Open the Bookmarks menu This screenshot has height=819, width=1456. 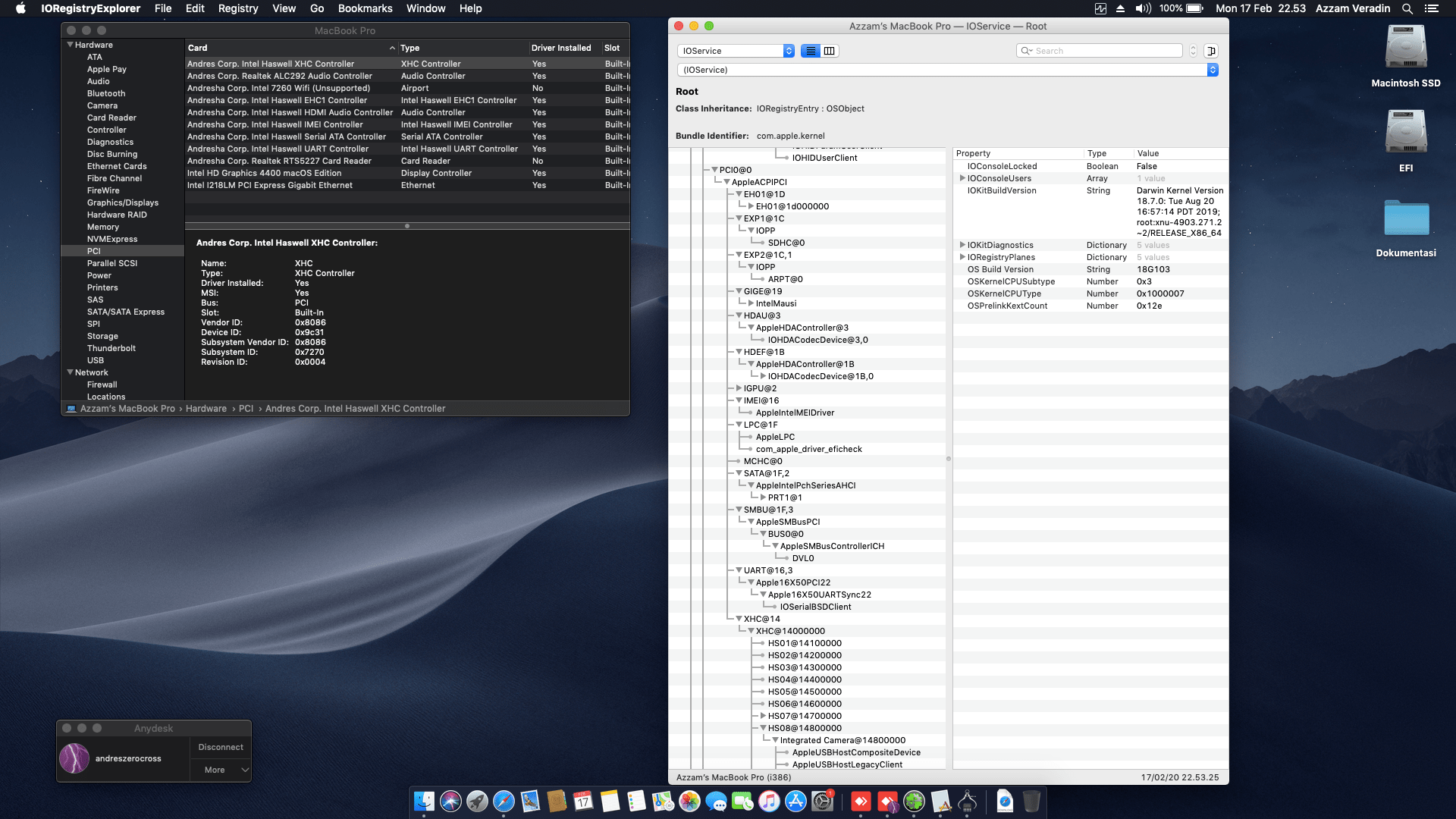[x=365, y=8]
